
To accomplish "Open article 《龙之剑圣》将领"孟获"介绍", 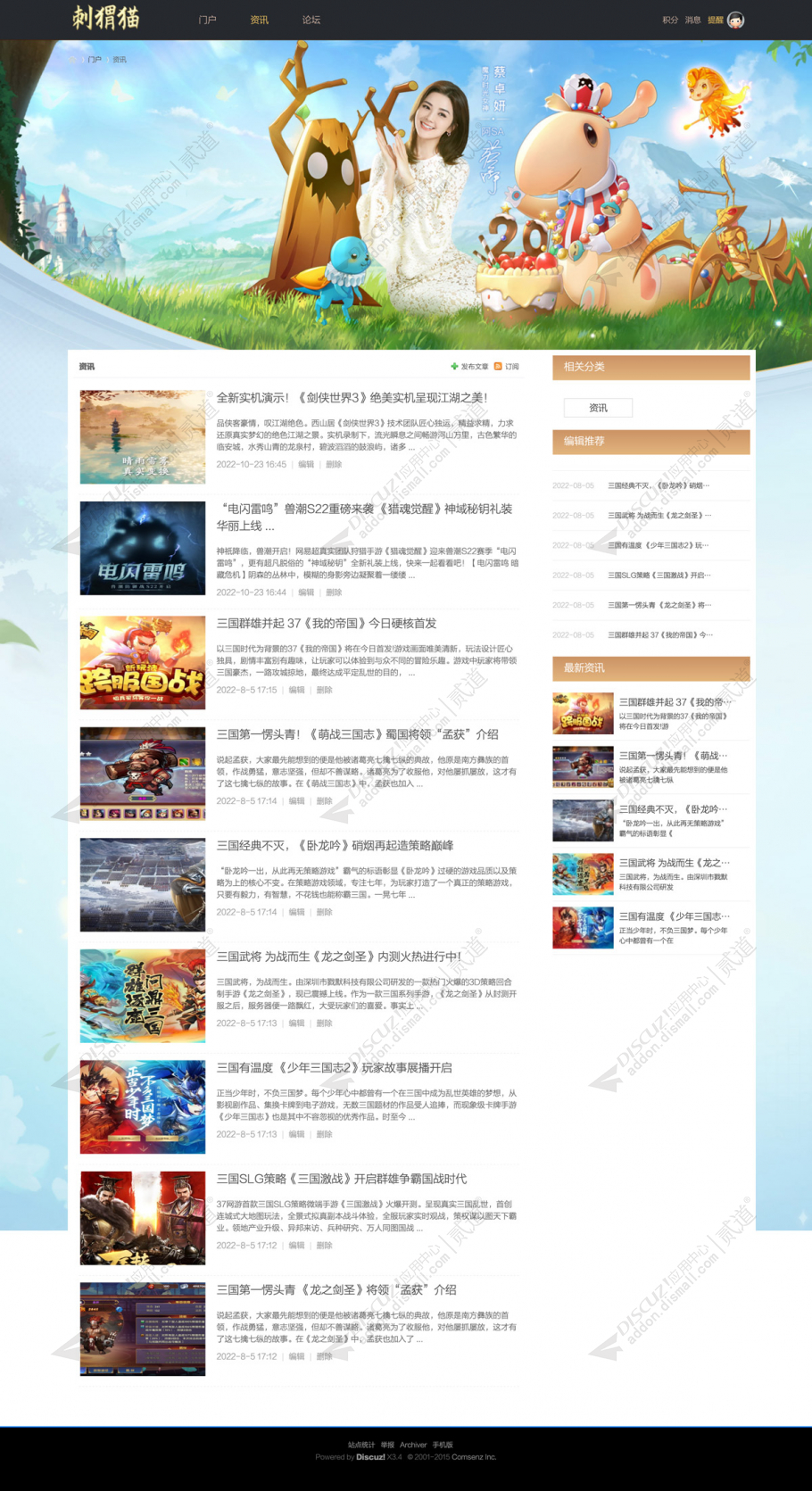I will [x=336, y=1290].
